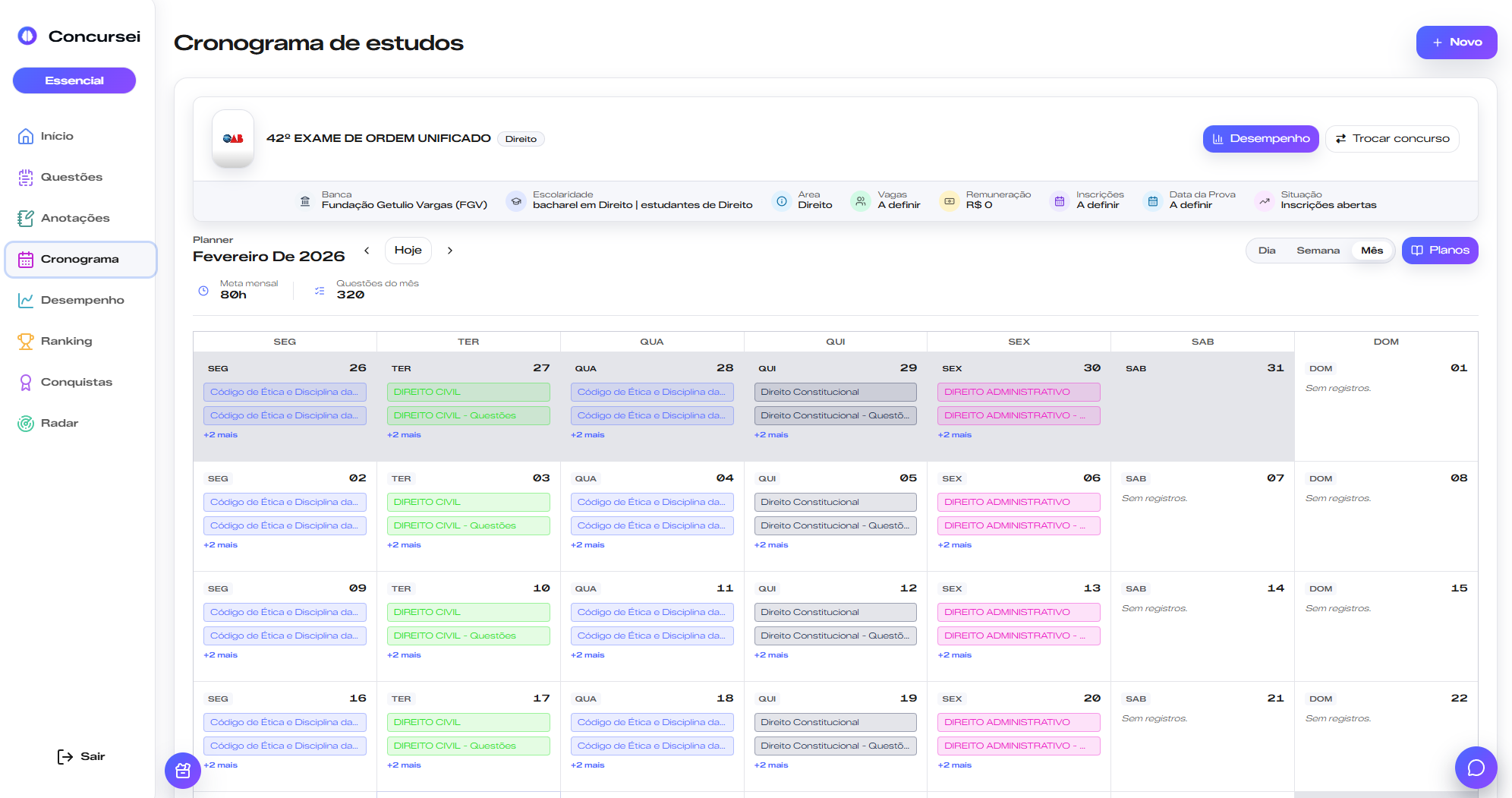Screen dimensions: 1512x798
Task: Switch planner view to Semana
Action: (x=1318, y=251)
